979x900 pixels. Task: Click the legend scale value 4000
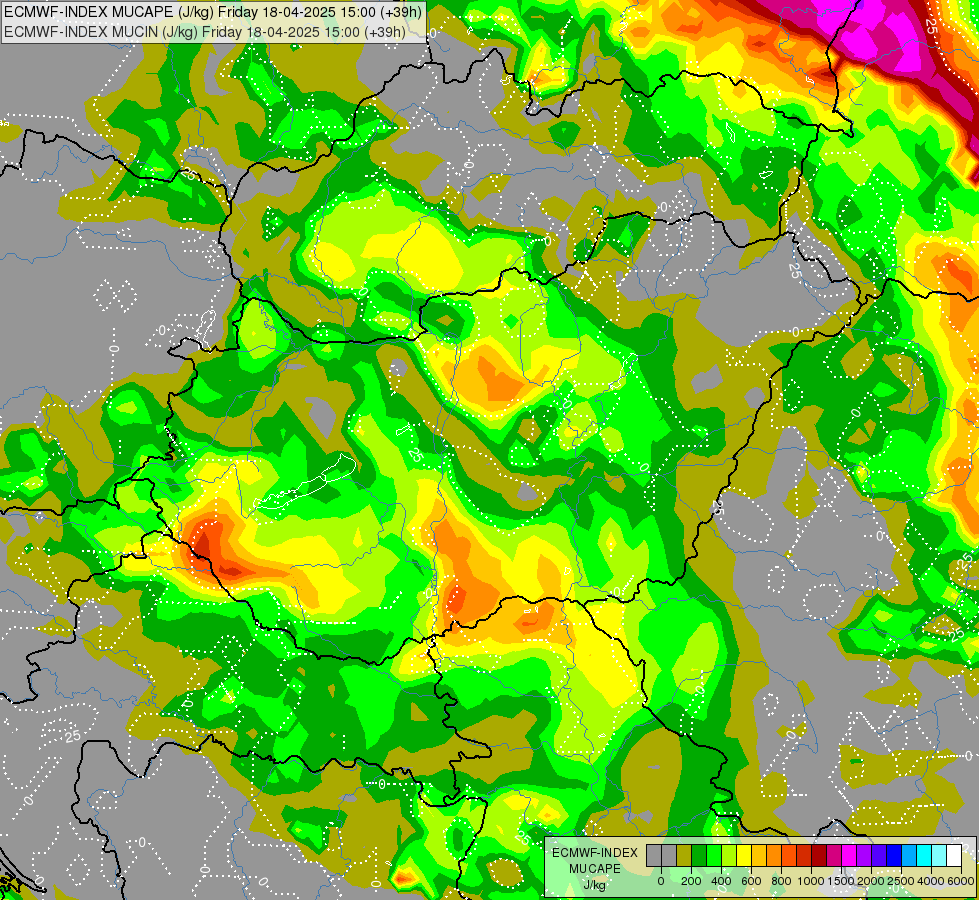(x=931, y=881)
